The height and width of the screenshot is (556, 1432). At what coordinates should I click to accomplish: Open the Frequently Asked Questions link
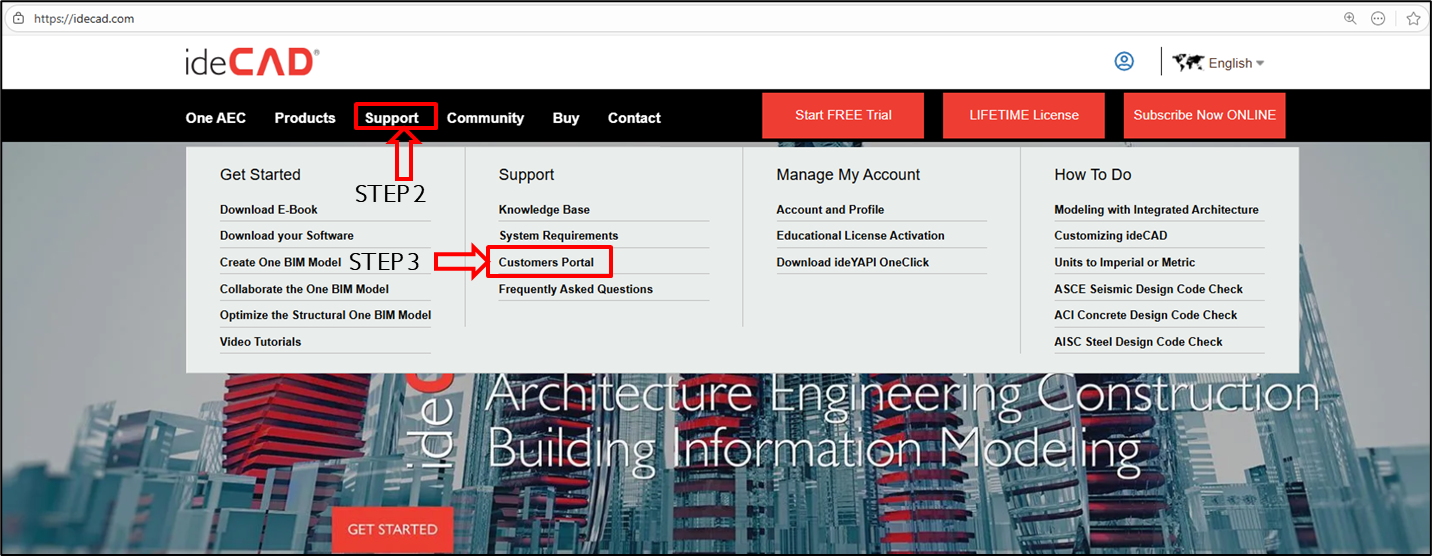(x=576, y=289)
